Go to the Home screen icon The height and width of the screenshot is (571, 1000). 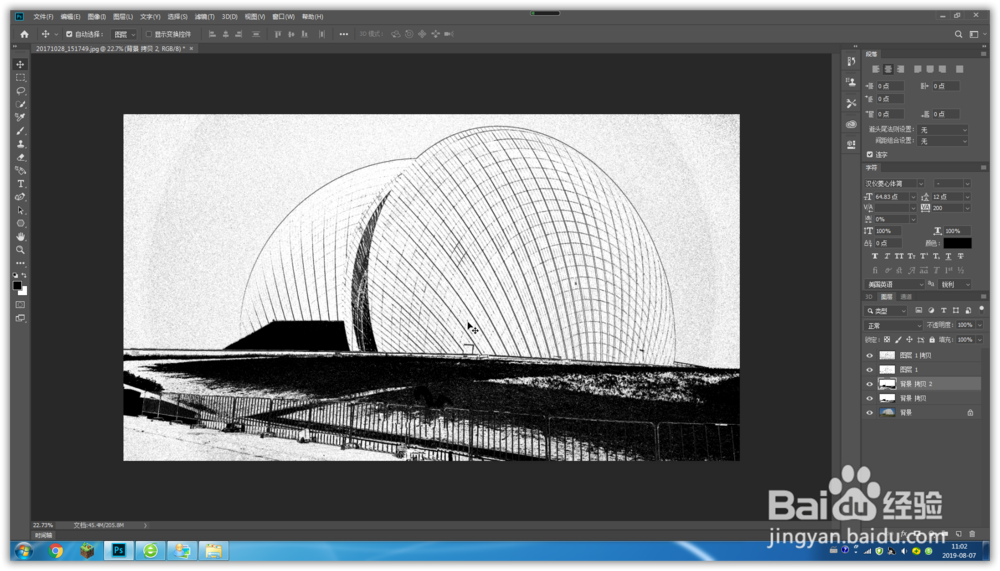[24, 34]
